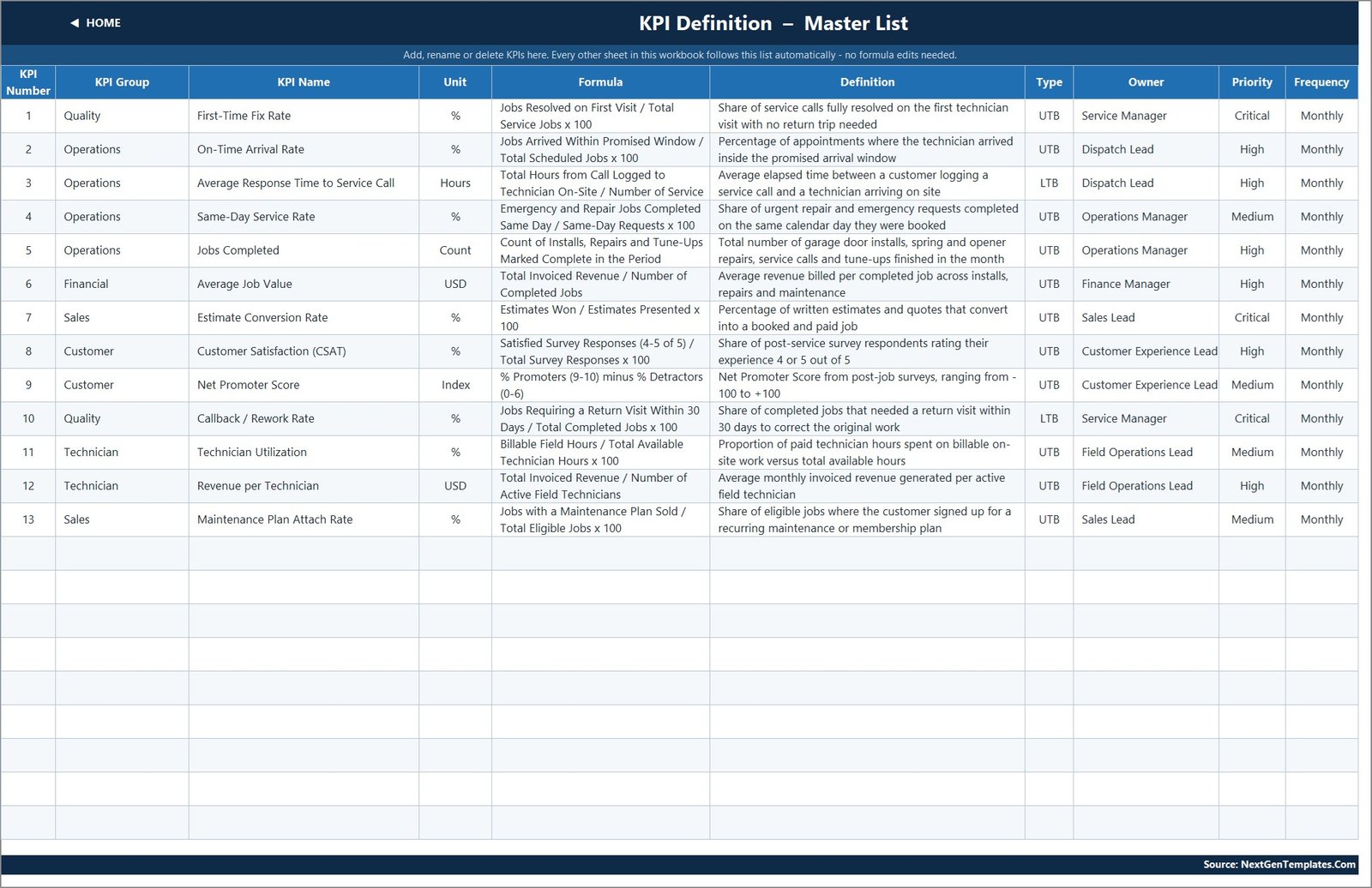
Task: Go to HOME sheet link
Action: [103, 23]
